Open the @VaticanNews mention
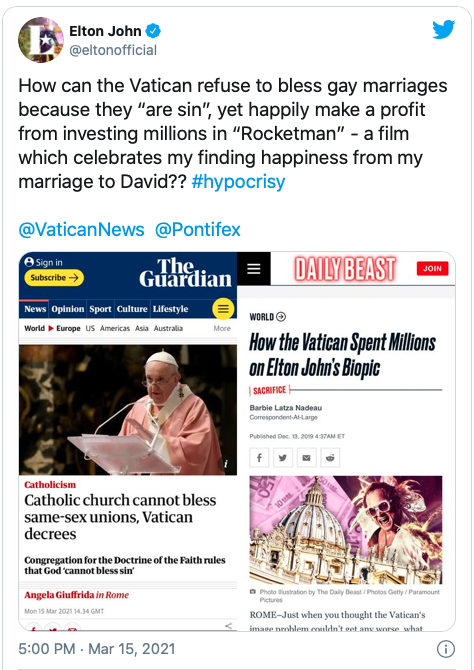This screenshot has width=474, height=670. tap(81, 229)
